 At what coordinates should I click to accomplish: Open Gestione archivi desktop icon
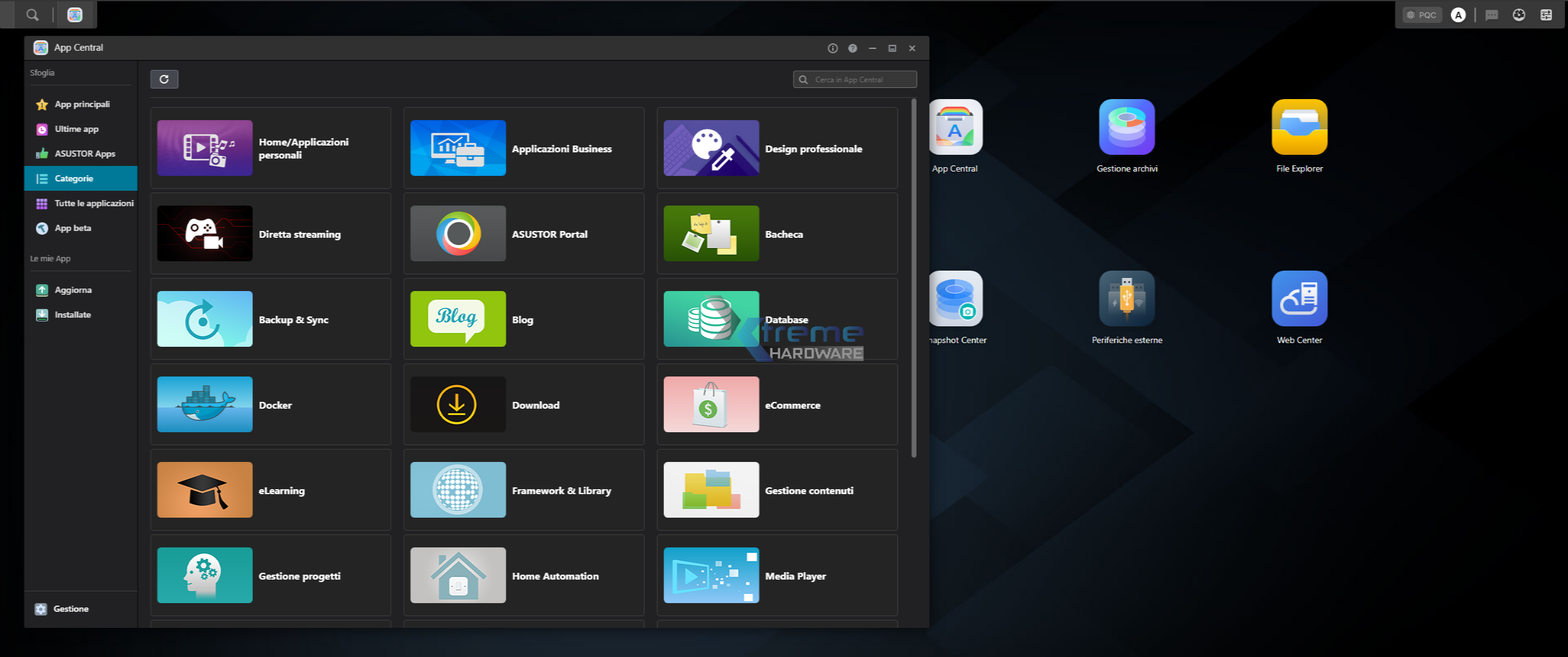coord(1126,136)
